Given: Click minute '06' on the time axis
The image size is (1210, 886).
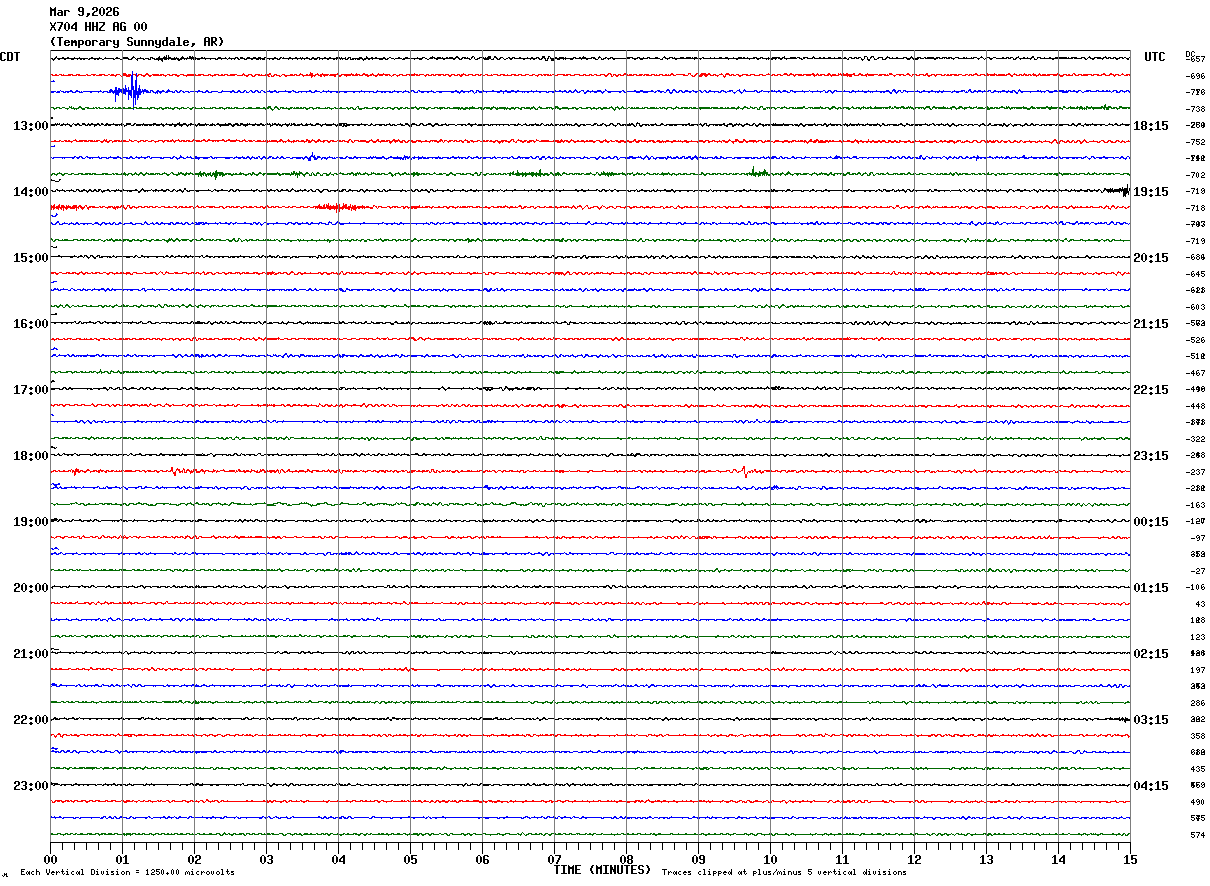Looking at the screenshot, I should click(x=482, y=859).
